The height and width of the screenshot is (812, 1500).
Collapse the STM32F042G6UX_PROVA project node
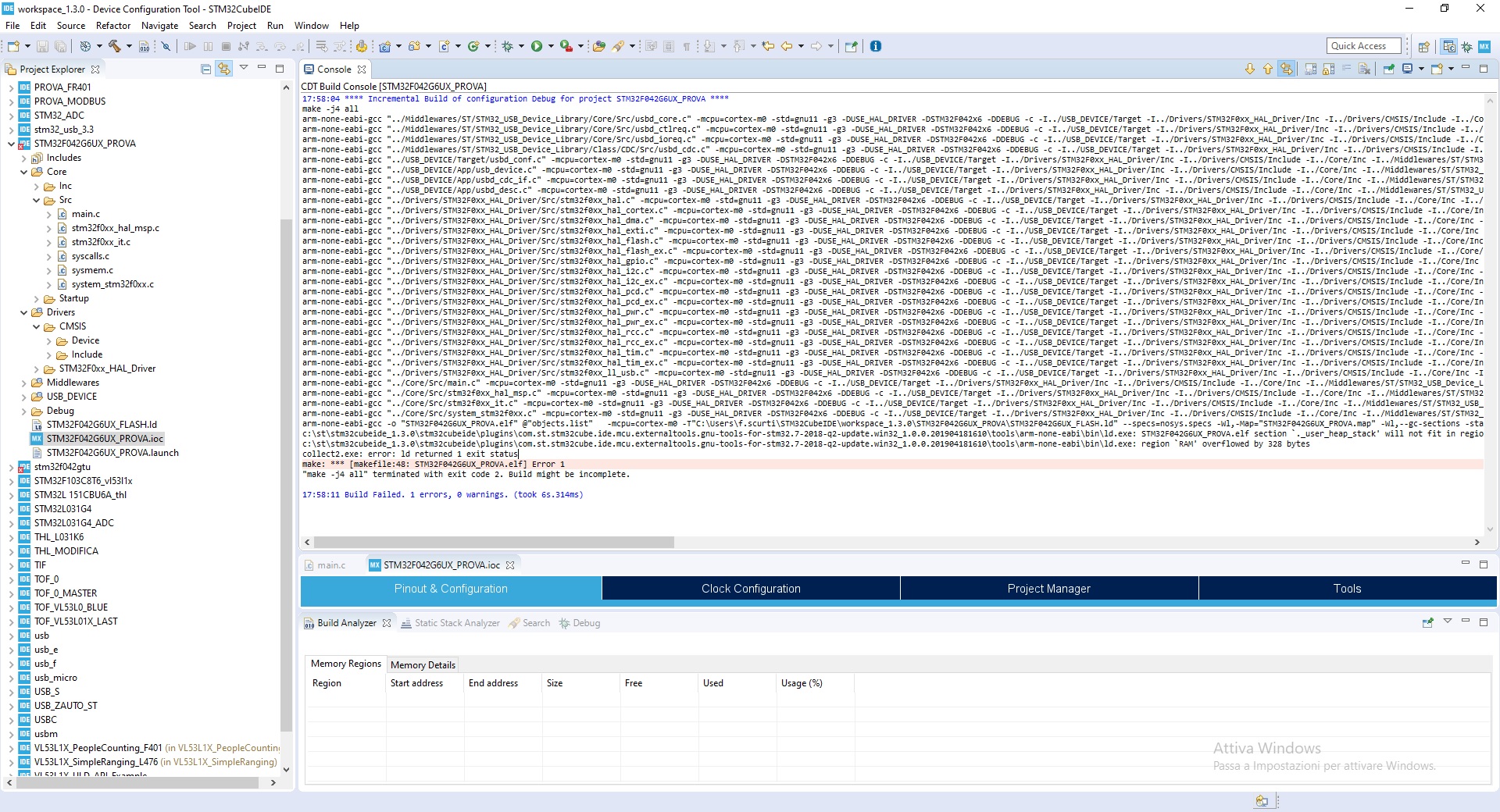tap(12, 144)
